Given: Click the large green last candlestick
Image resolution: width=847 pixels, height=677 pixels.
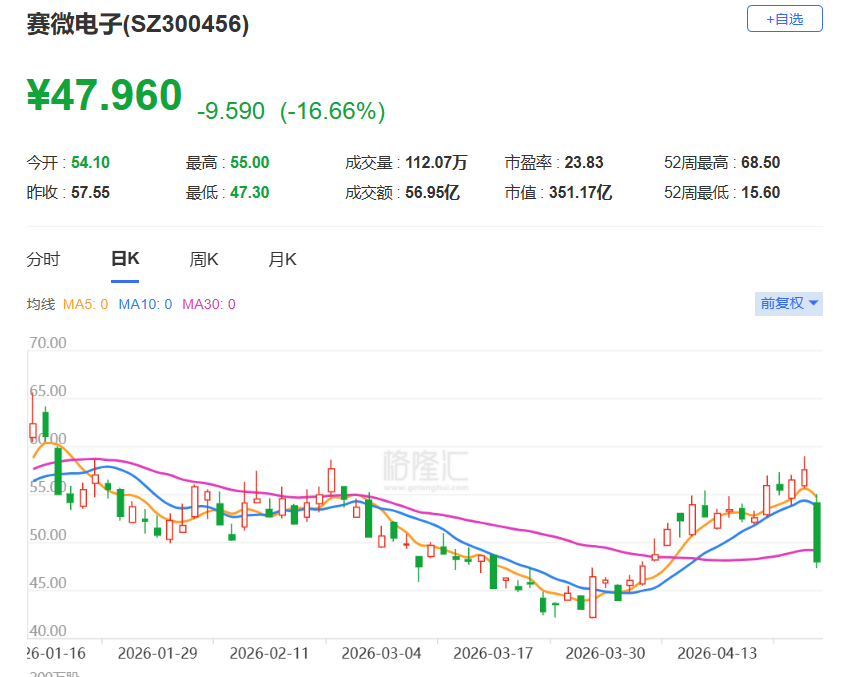Looking at the screenshot, I should pyautogui.click(x=817, y=532).
